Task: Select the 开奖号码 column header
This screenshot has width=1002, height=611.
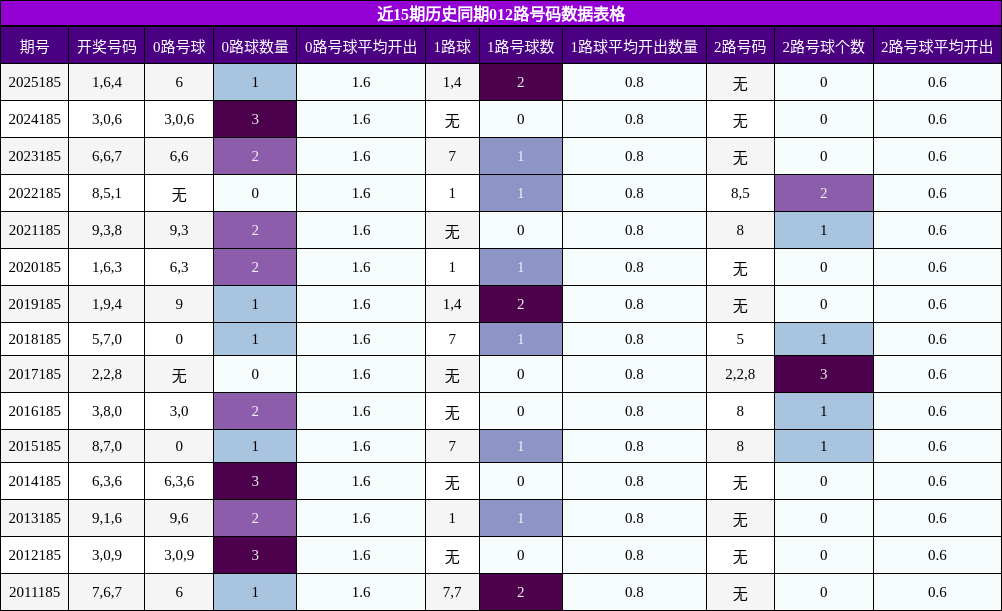Action: click(x=107, y=45)
